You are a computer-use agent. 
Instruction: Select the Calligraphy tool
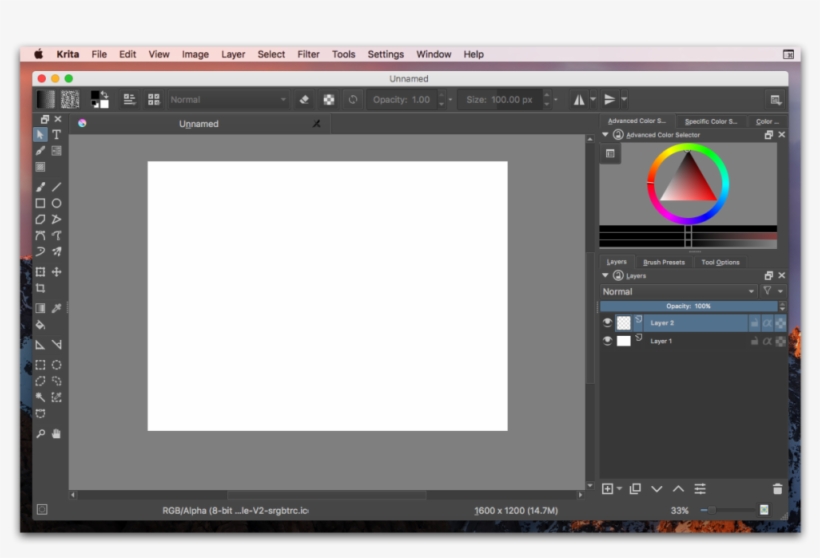(x=40, y=151)
